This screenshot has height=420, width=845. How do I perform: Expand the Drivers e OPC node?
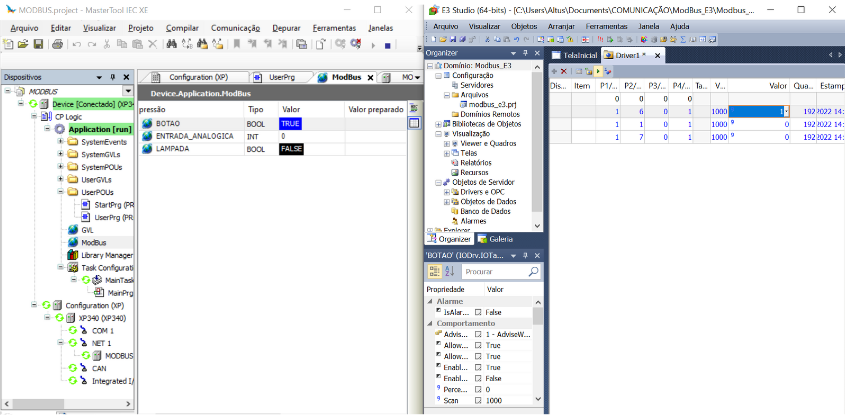[x=439, y=191]
